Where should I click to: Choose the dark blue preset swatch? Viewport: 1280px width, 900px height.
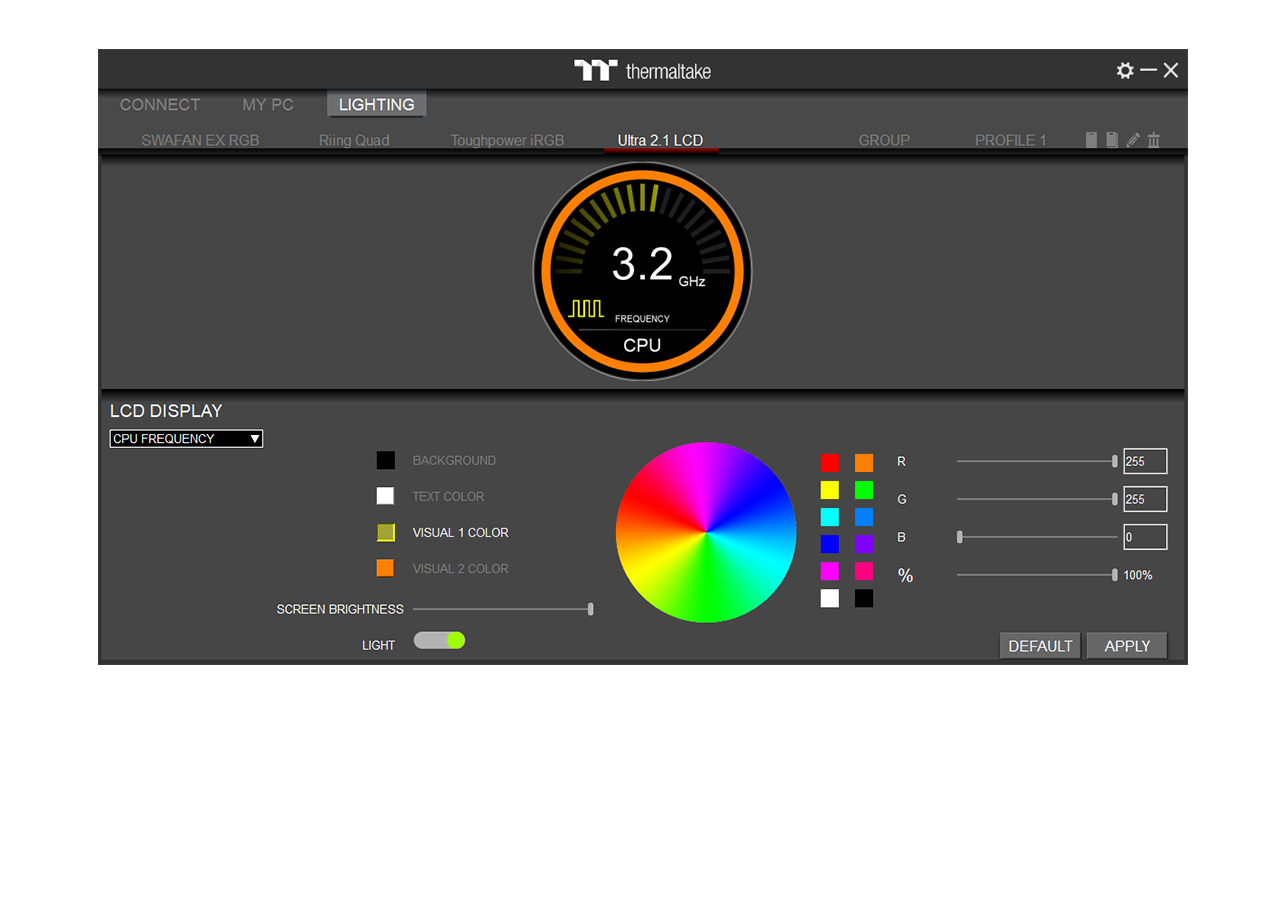[x=830, y=544]
